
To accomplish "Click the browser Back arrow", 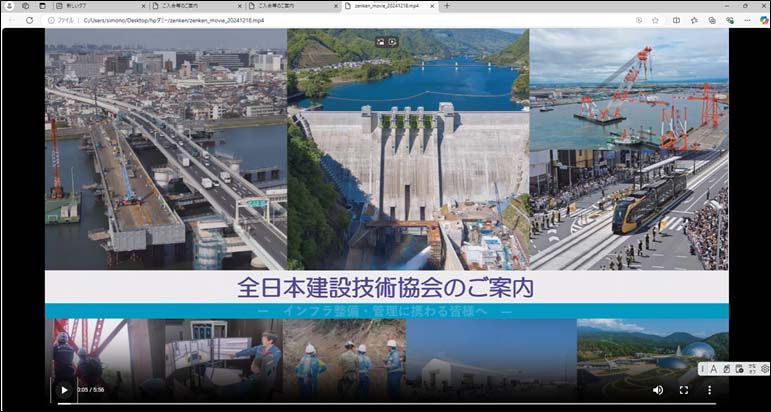I will [x=12, y=20].
